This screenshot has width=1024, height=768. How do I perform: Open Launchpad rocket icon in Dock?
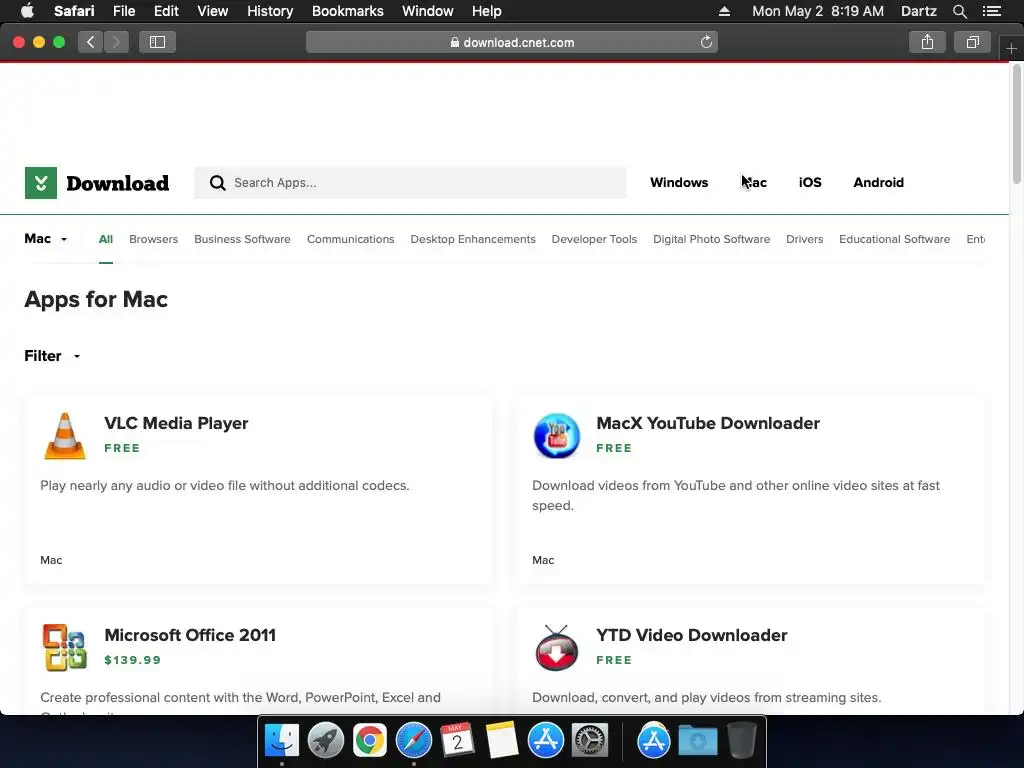pos(326,741)
